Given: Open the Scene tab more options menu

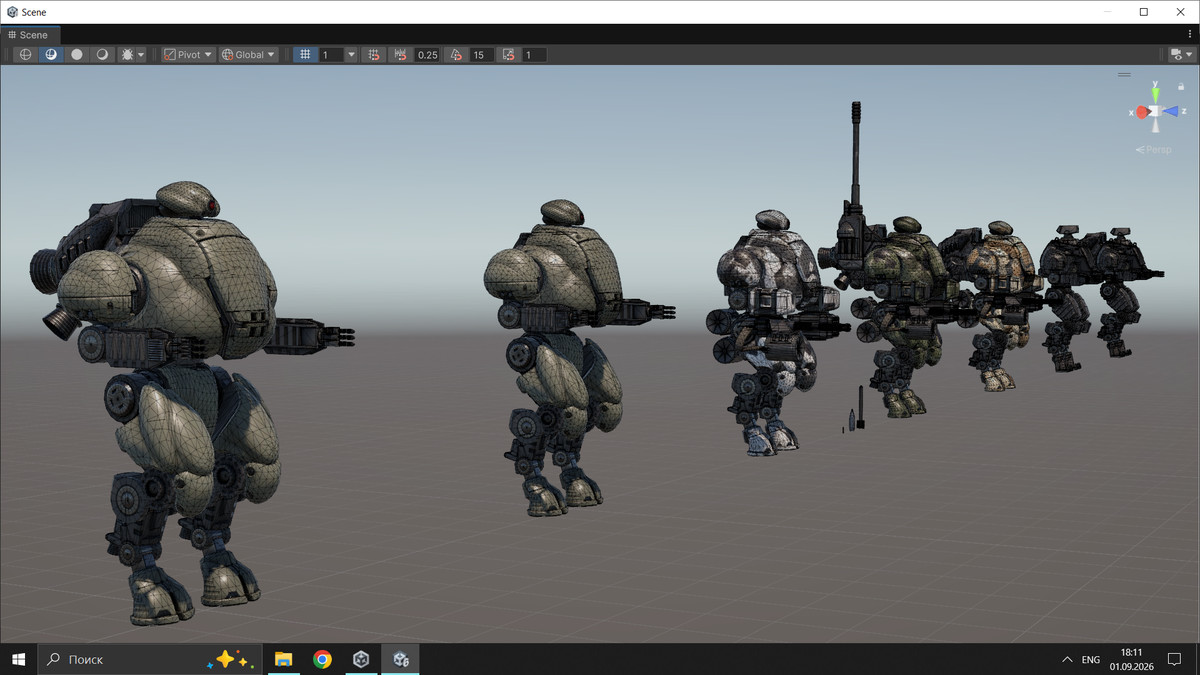Looking at the screenshot, I should [1189, 35].
